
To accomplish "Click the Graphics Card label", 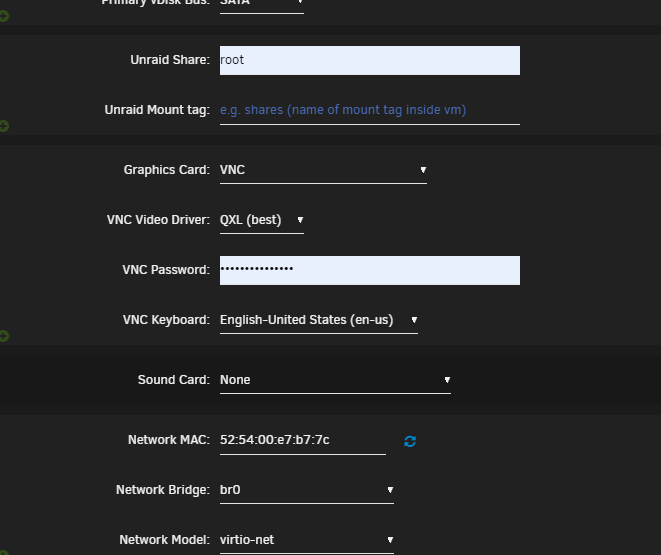I will 167,170.
